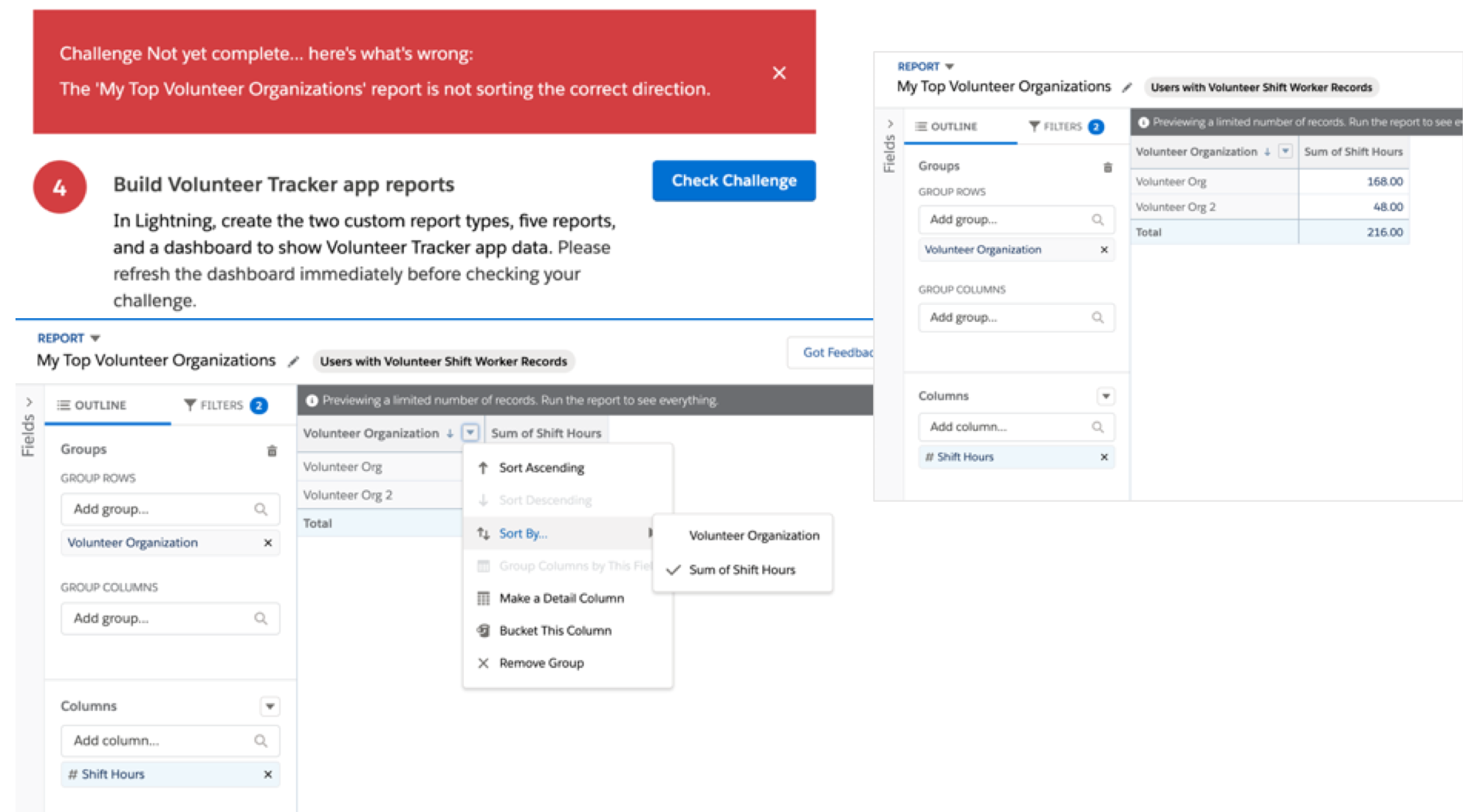
Task: Click Bucket This Column option
Action: (x=555, y=630)
